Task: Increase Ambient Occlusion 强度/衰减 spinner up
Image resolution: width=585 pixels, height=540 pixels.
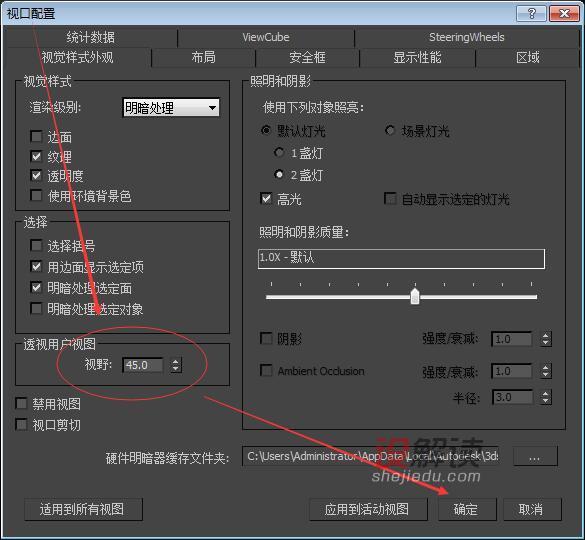Action: coord(546,367)
